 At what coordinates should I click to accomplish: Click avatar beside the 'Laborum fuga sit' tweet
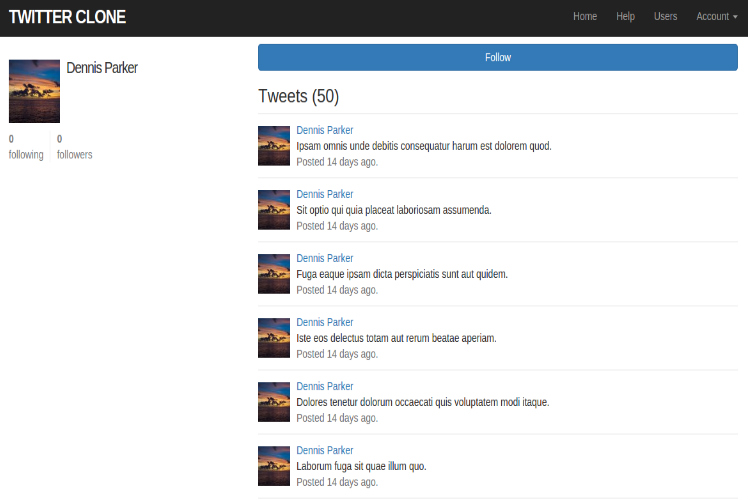point(274,466)
